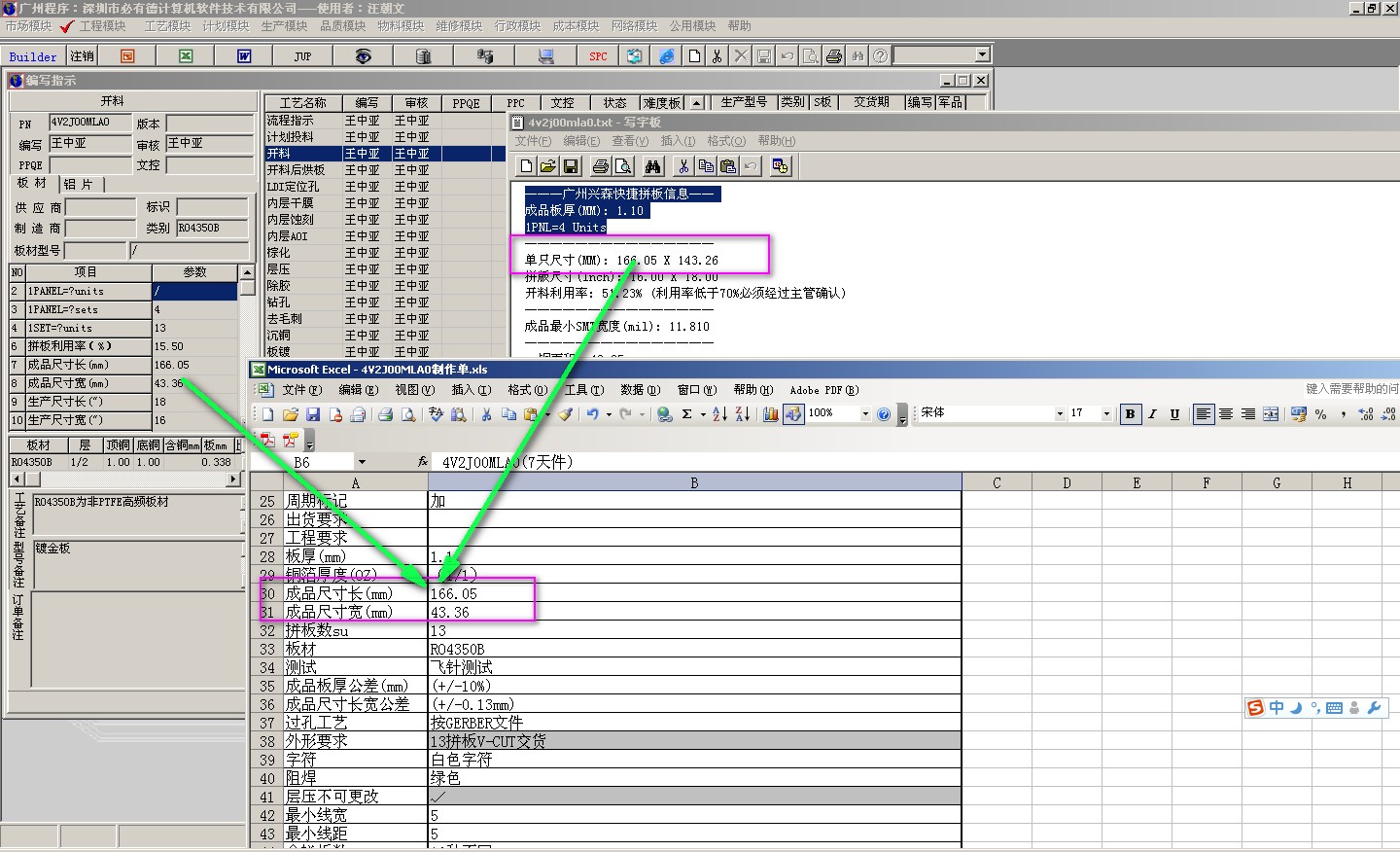The image size is (1400, 852).
Task: Click the binoculars find icon in Builder toolbar
Action: pos(857,56)
